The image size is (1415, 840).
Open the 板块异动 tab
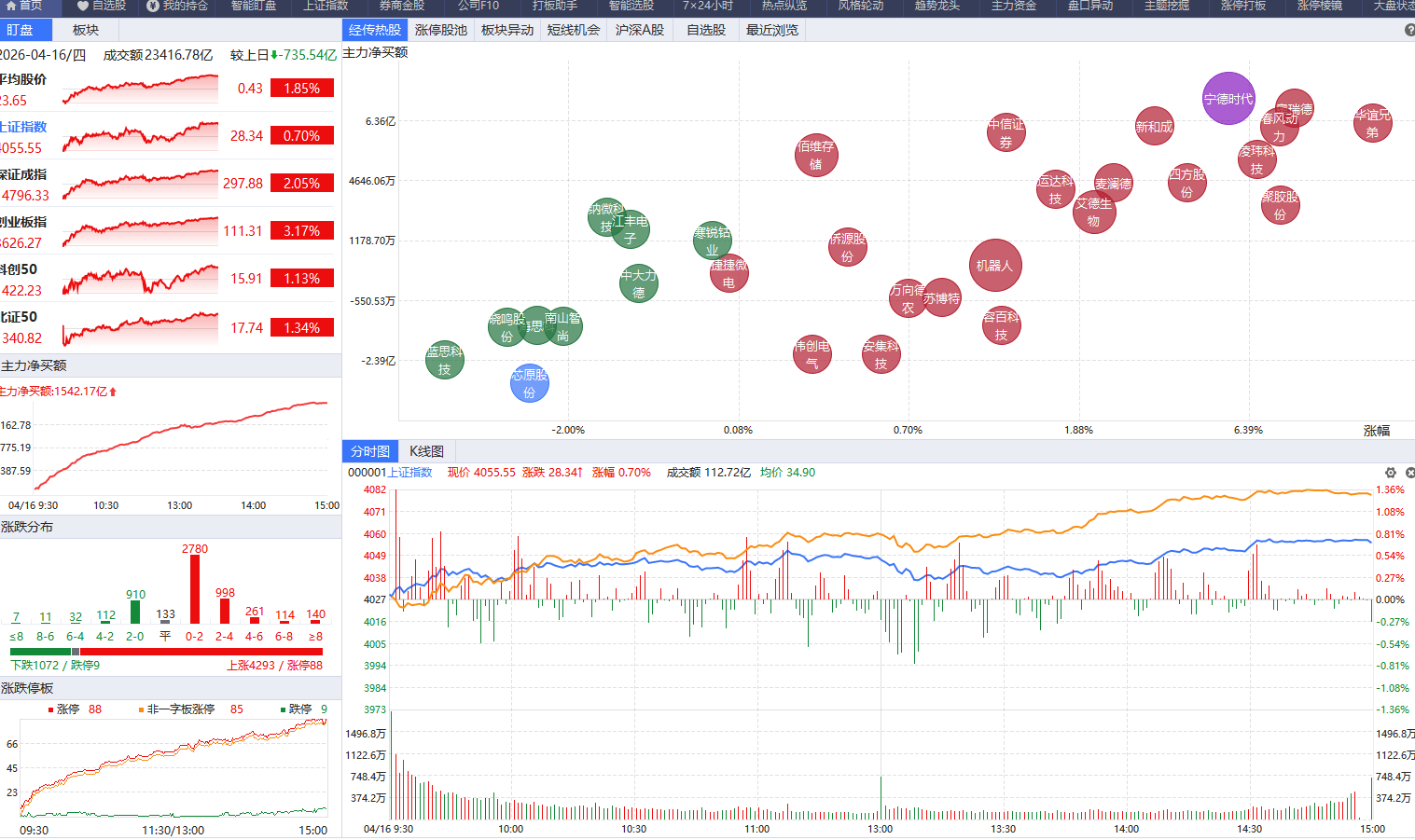(x=507, y=30)
